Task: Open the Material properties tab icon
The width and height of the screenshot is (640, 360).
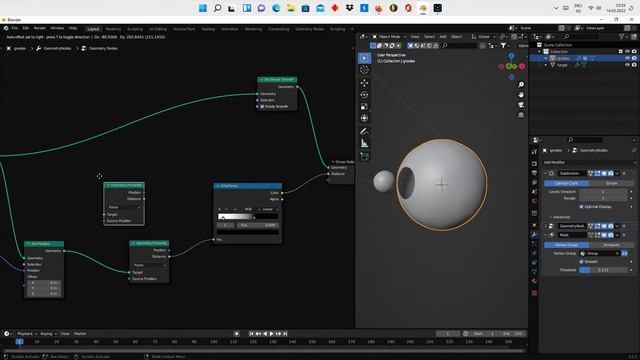Action: (x=534, y=281)
